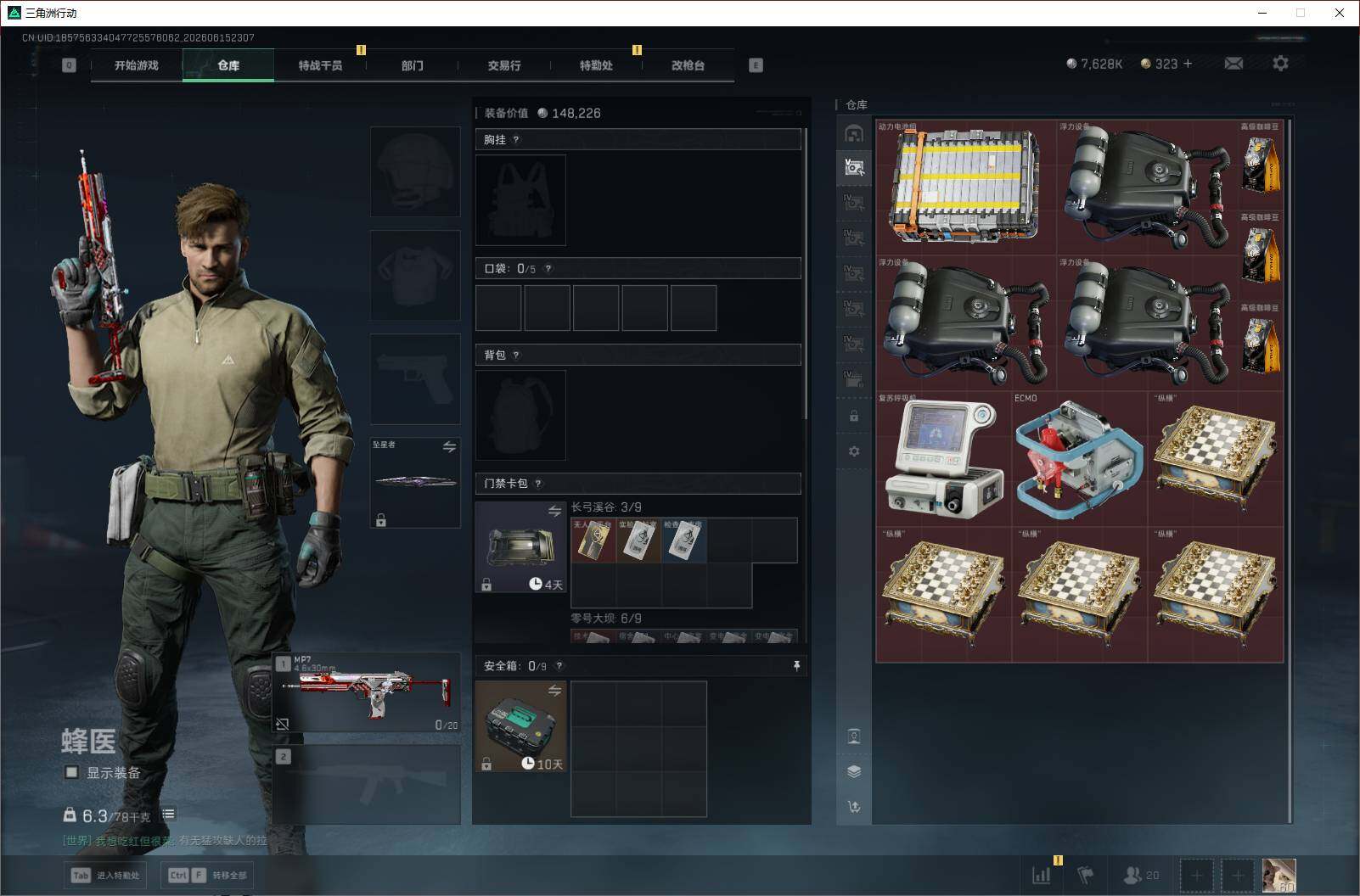Open warehouse settings gear in sidebar
This screenshot has height=896, width=1360.
coord(854,451)
